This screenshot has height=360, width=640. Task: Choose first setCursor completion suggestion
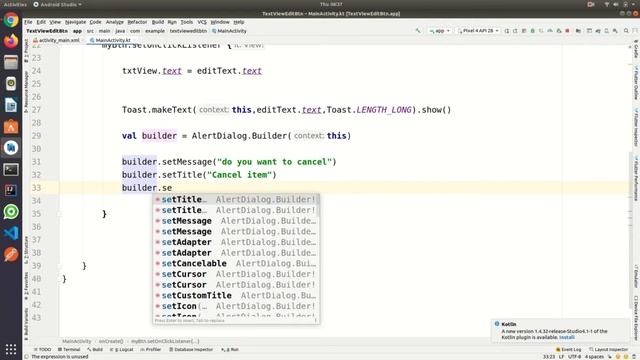236,274
